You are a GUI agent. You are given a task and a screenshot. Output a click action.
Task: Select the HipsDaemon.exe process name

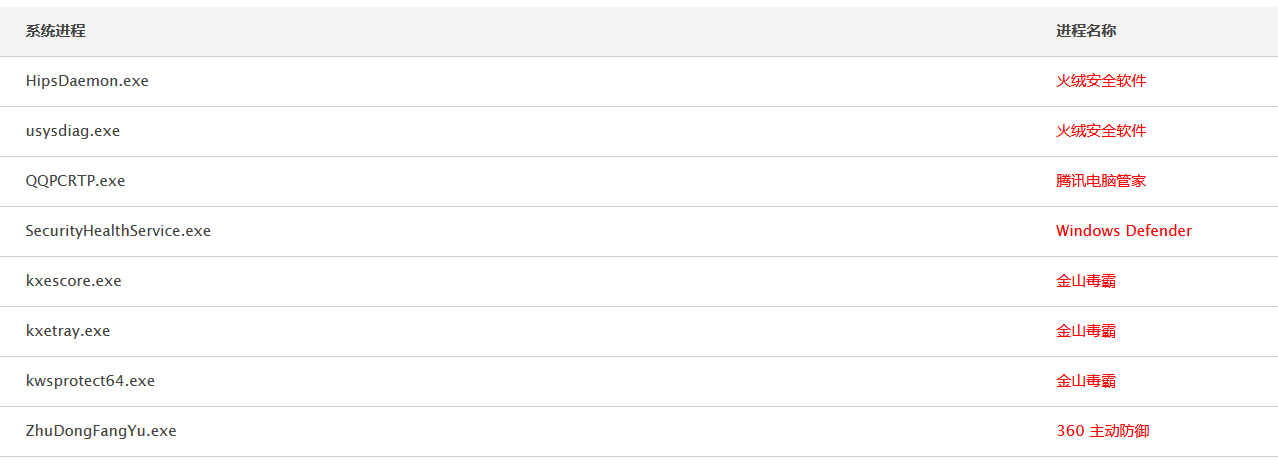pos(87,81)
